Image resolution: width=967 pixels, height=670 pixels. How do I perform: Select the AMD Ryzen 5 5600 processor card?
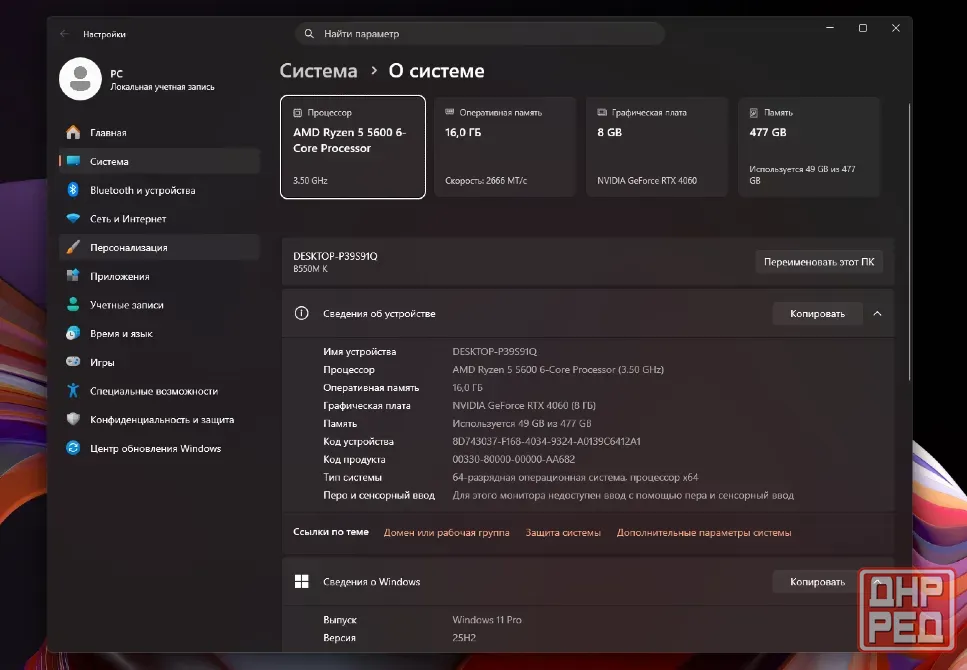coord(353,147)
